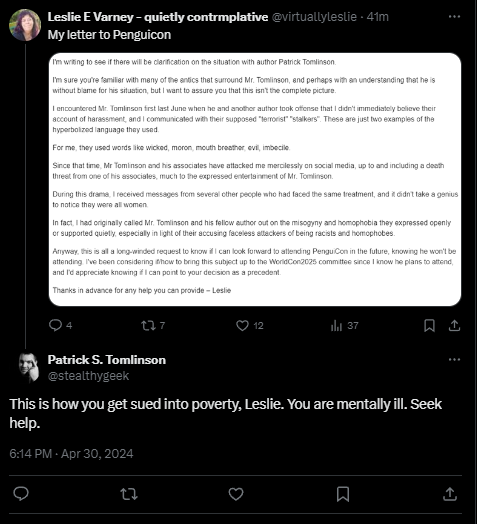This screenshot has height=524, width=477.
Task: Like Patrick S. Tomlinson's tweet
Action: [x=236, y=494]
